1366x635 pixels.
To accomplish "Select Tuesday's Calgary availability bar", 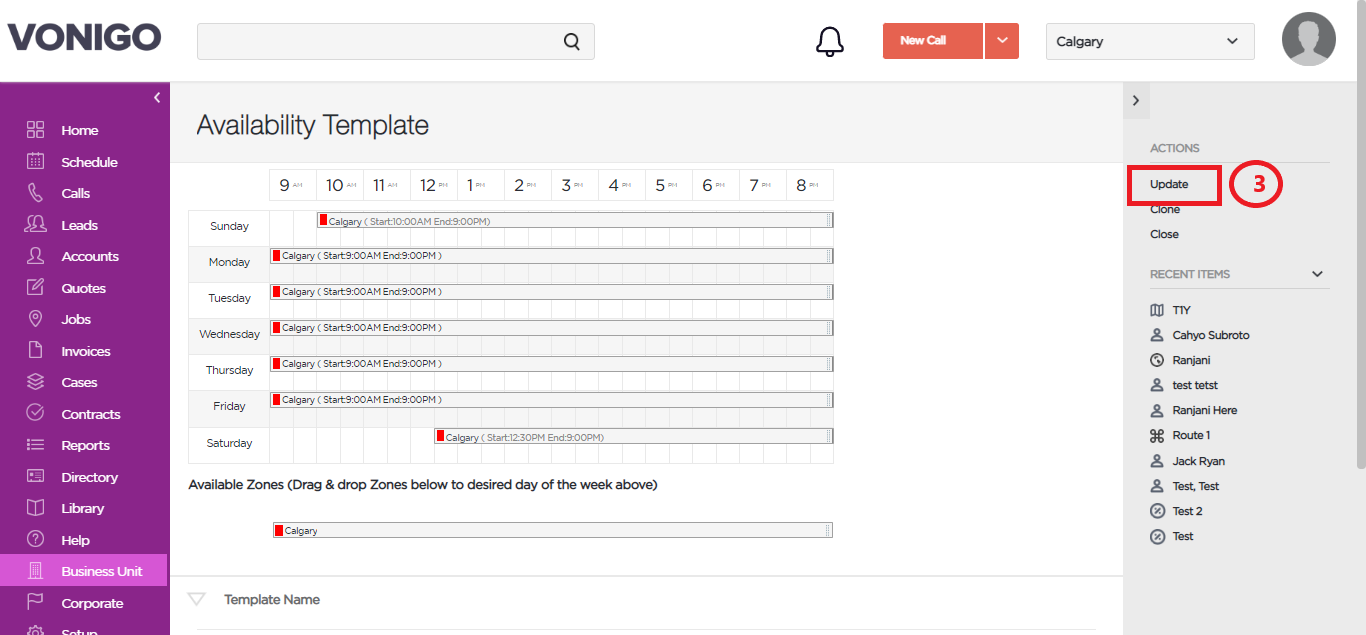I will point(551,292).
